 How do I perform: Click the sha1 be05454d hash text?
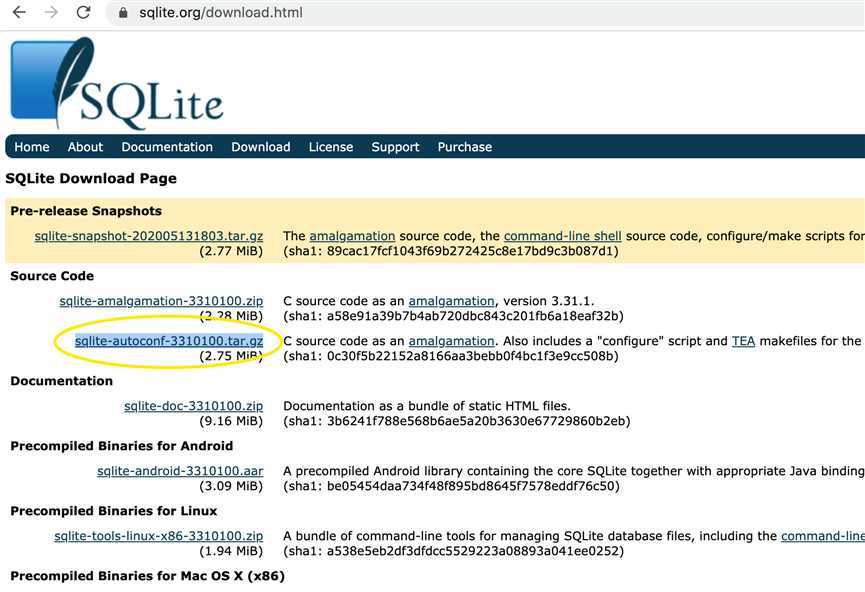pyautogui.click(x=451, y=486)
